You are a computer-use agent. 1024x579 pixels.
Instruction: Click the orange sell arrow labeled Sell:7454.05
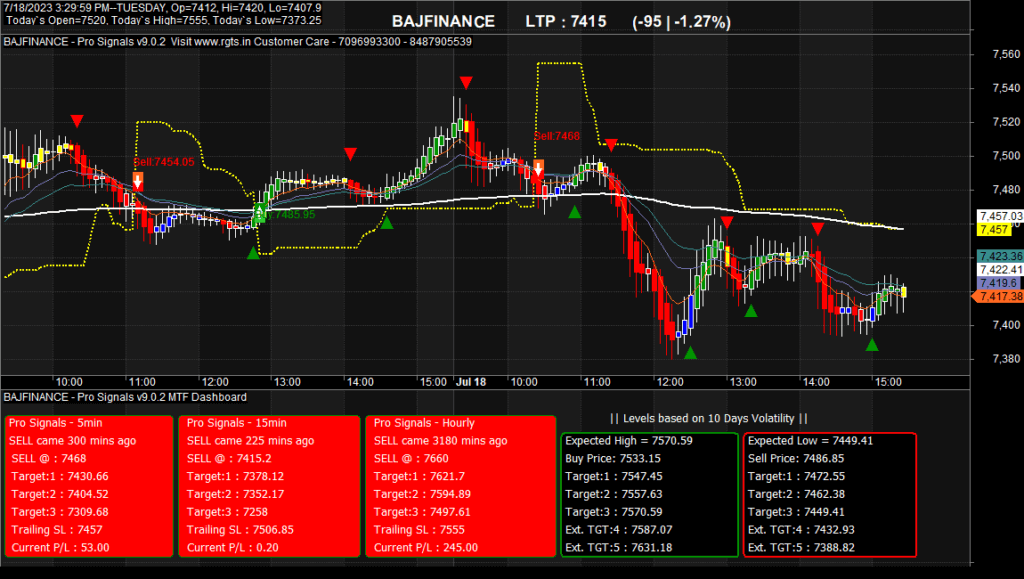click(138, 181)
